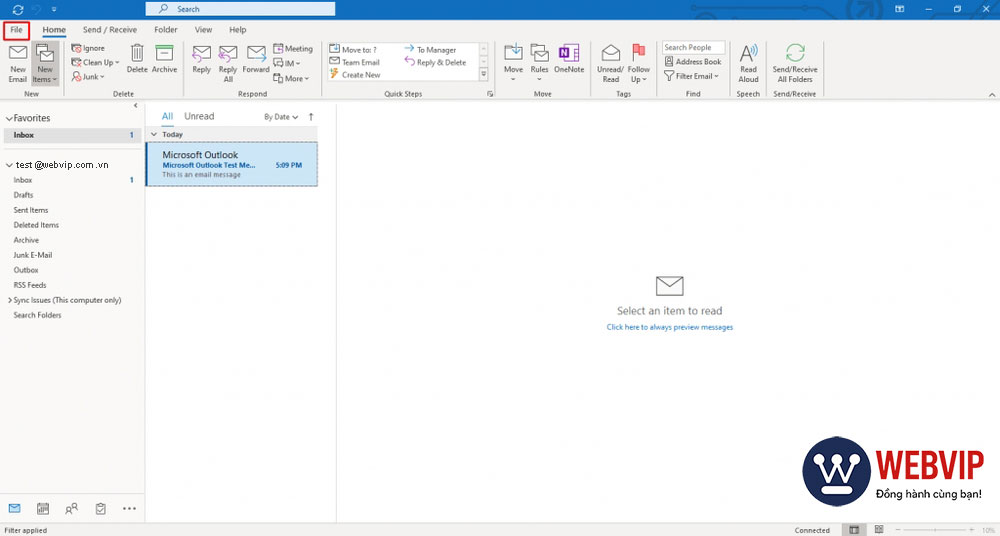Select the 'Move to: ?' quick step
This screenshot has width=1000, height=536.
point(353,49)
